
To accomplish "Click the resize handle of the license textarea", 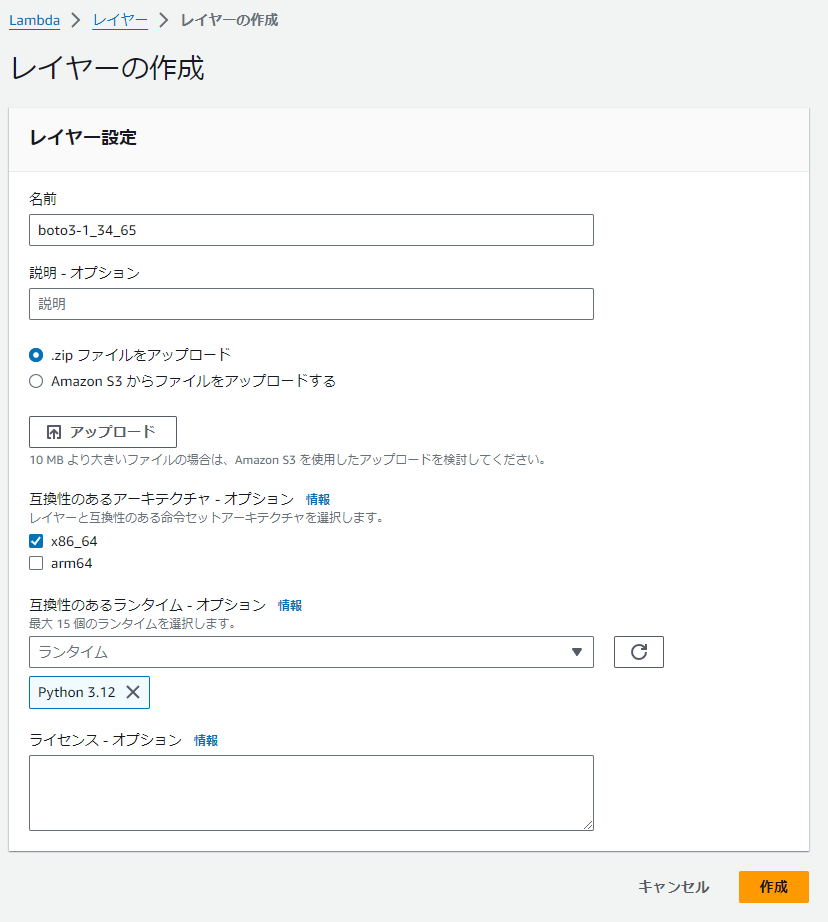I will [x=588, y=823].
